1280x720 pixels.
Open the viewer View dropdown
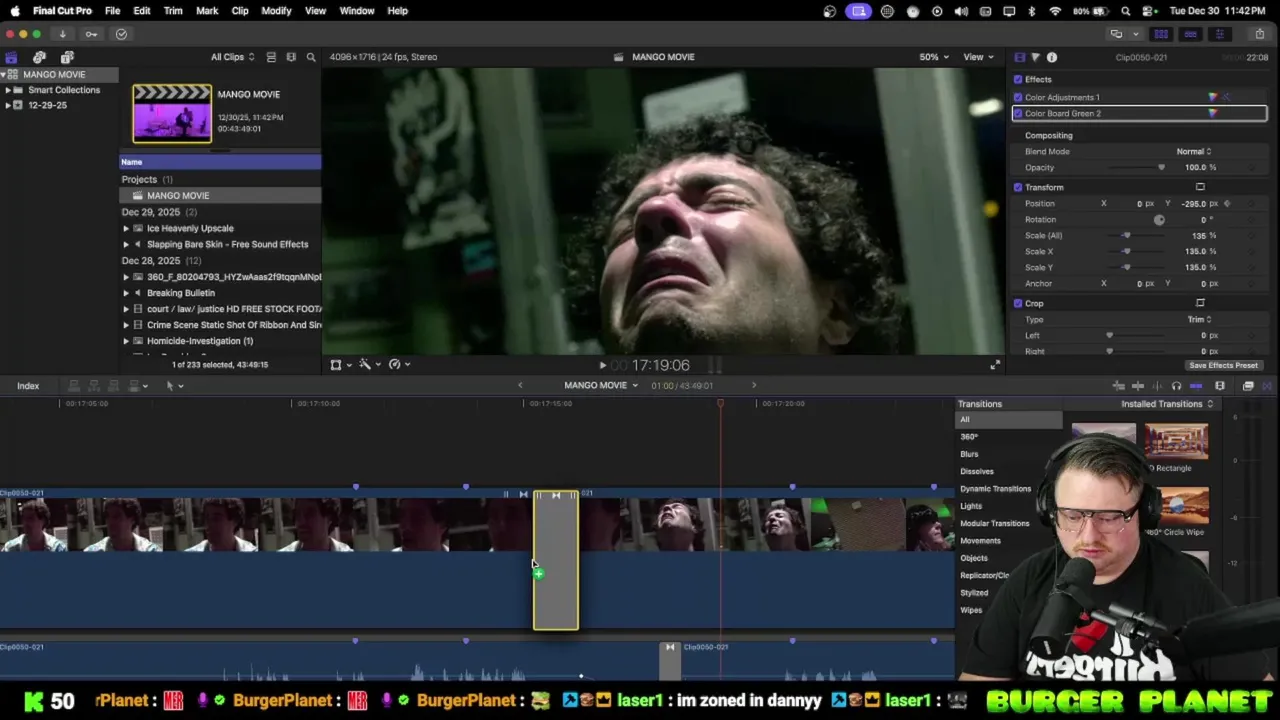[x=978, y=57]
